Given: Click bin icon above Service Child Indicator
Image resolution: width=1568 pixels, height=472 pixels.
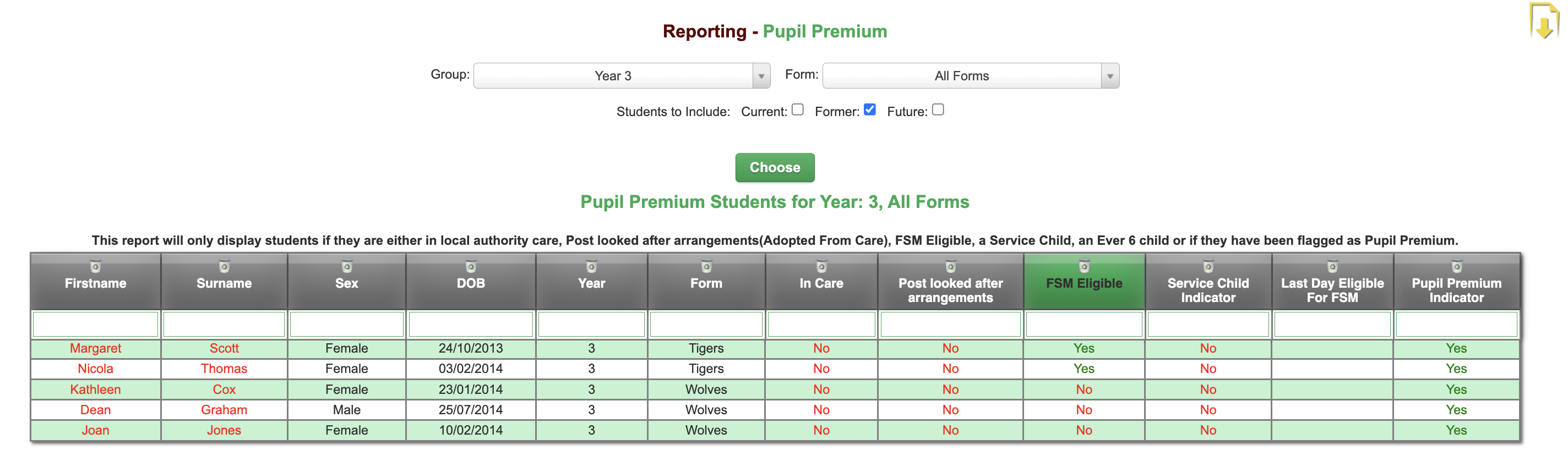Looking at the screenshot, I should [x=1207, y=266].
